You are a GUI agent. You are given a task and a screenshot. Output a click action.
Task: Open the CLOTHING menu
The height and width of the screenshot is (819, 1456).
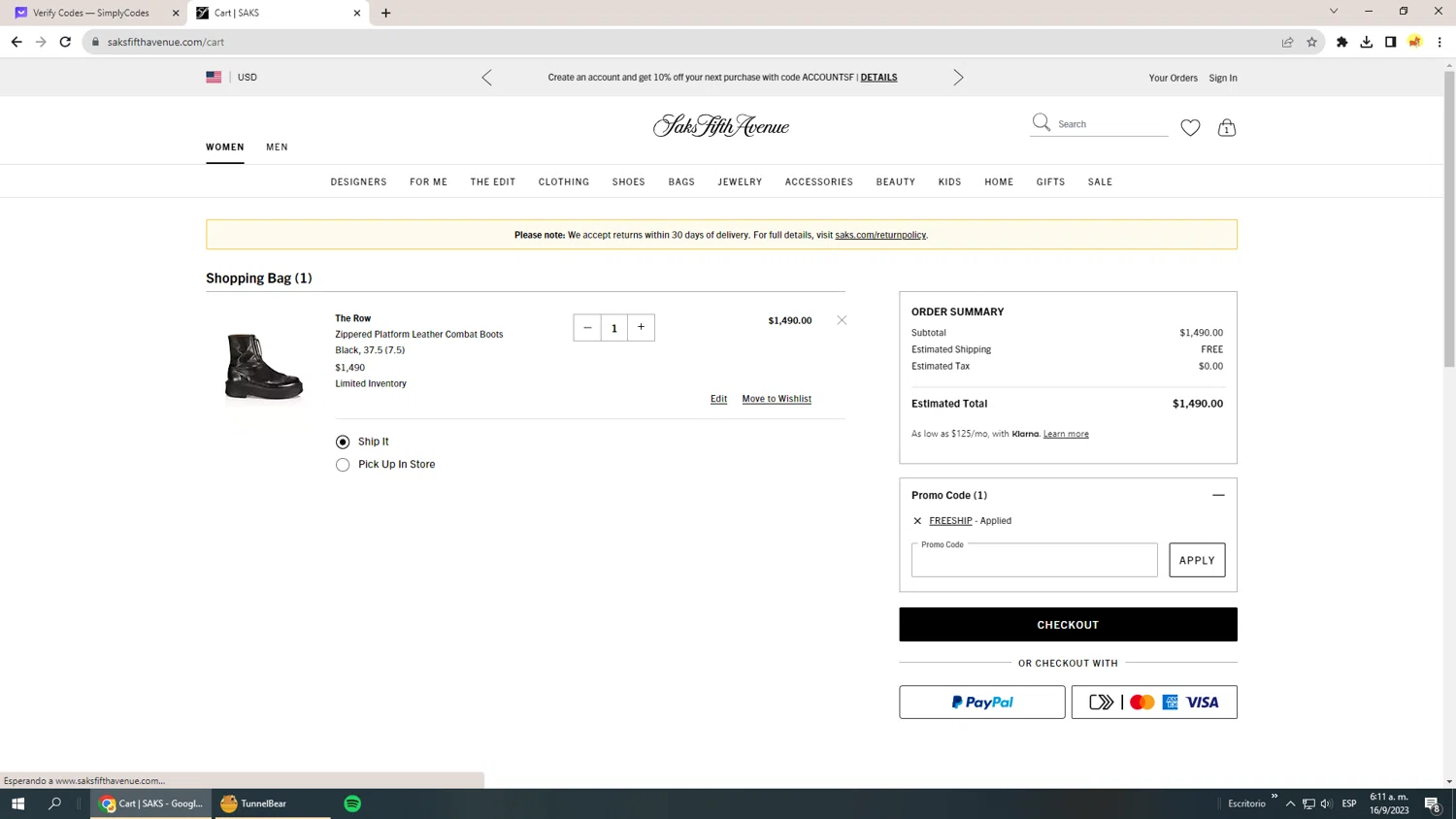pos(564,181)
